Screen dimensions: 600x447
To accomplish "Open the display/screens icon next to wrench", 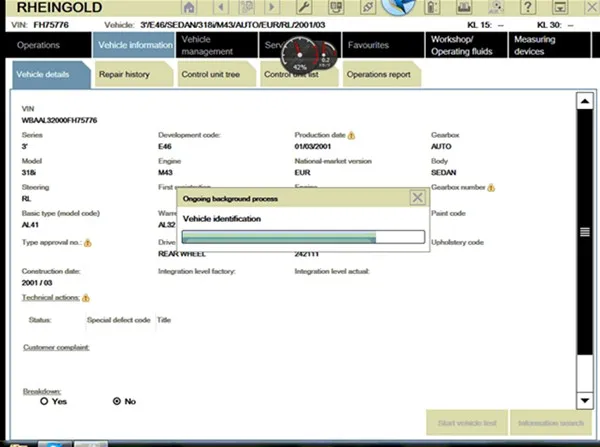I will point(336,7).
